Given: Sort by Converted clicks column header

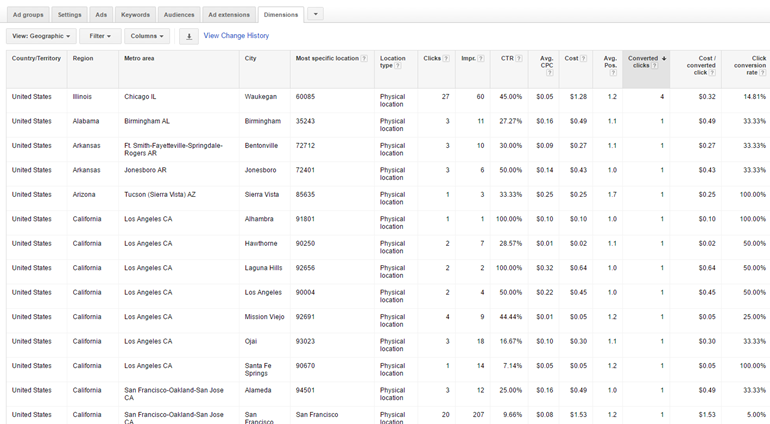Looking at the screenshot, I should [x=645, y=59].
